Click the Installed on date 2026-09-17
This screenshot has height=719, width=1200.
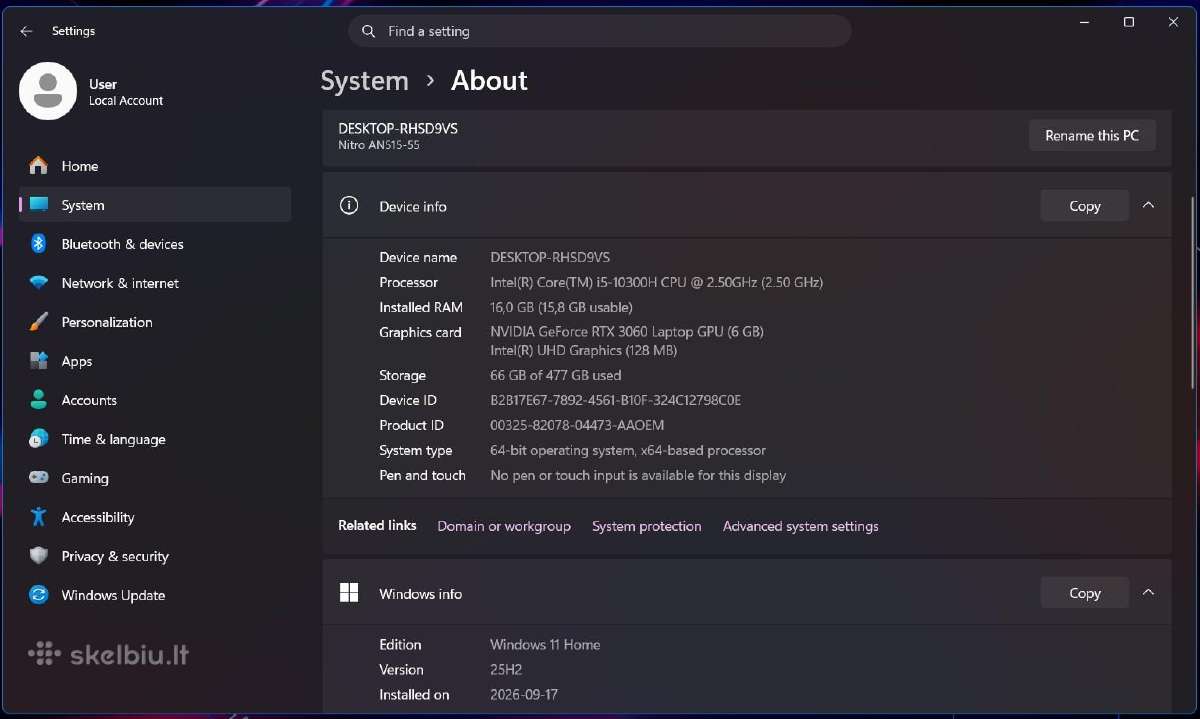[526, 694]
